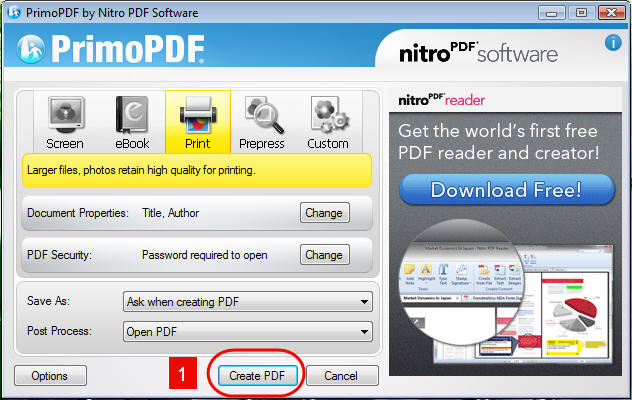Viewport: 632px width, 400px height.
Task: Click the 'Password required to open' text
Action: (x=204, y=255)
